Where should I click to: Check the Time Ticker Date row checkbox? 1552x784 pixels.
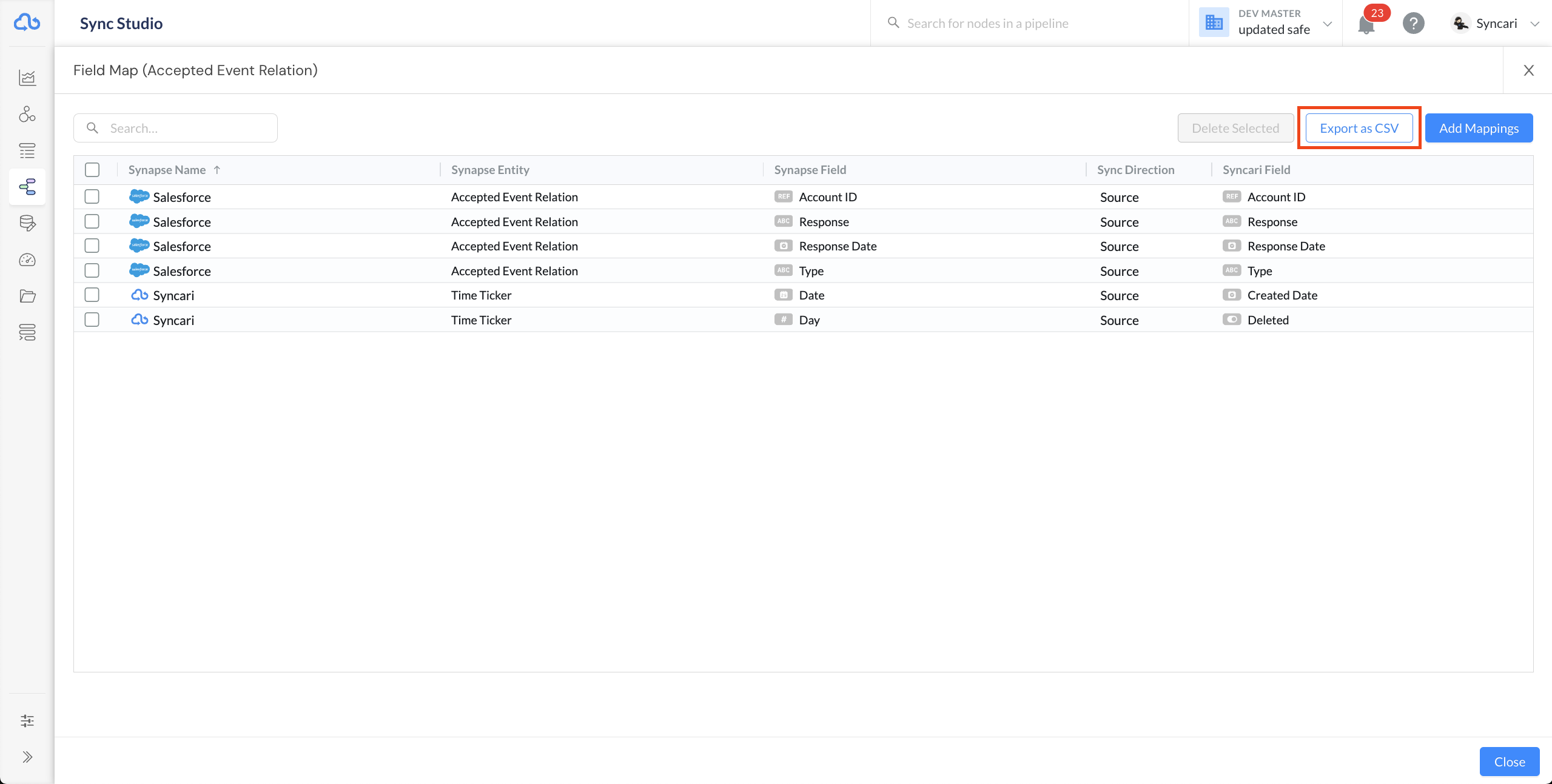92,295
